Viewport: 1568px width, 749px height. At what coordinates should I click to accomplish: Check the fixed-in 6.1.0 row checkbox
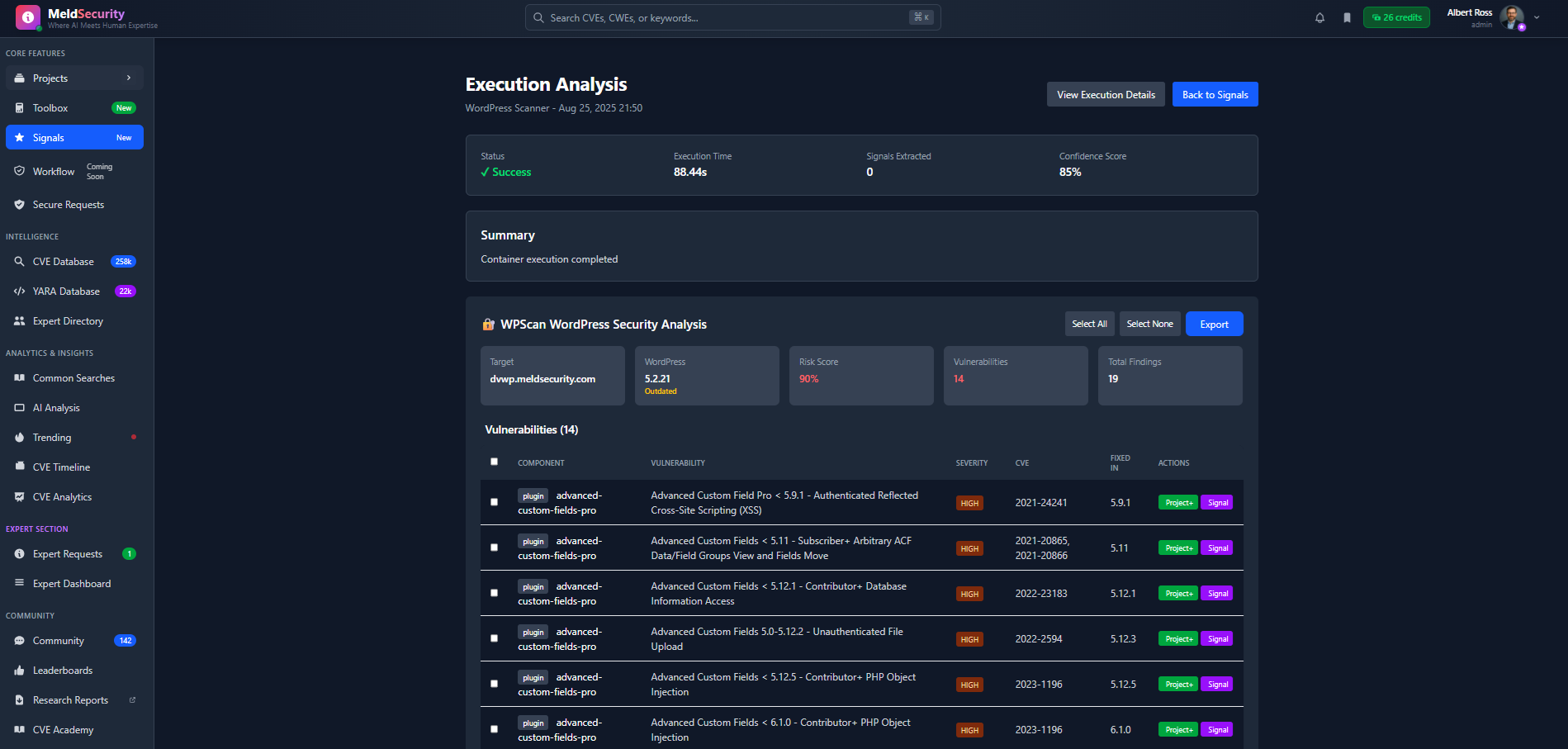(x=495, y=729)
